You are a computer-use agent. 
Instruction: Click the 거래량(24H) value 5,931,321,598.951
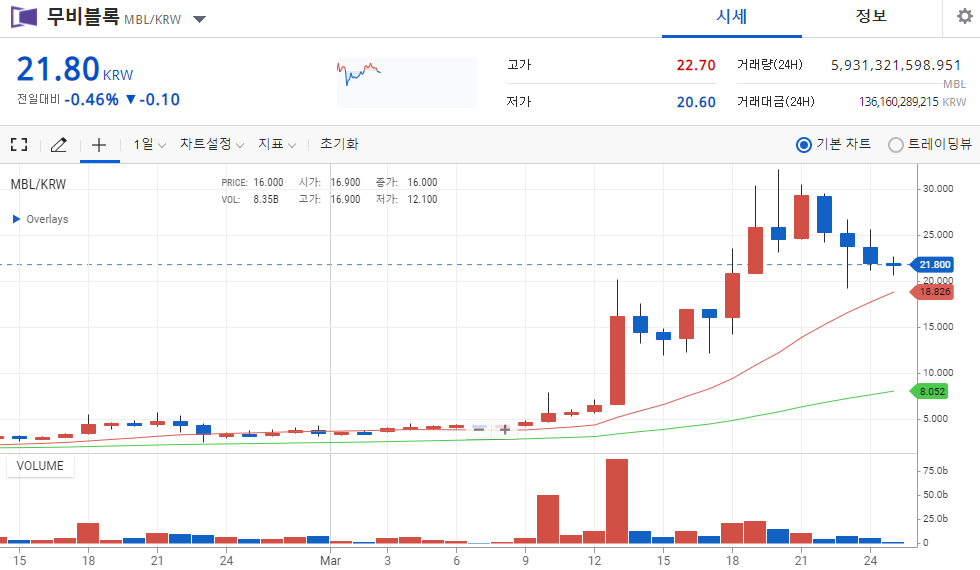896,65
